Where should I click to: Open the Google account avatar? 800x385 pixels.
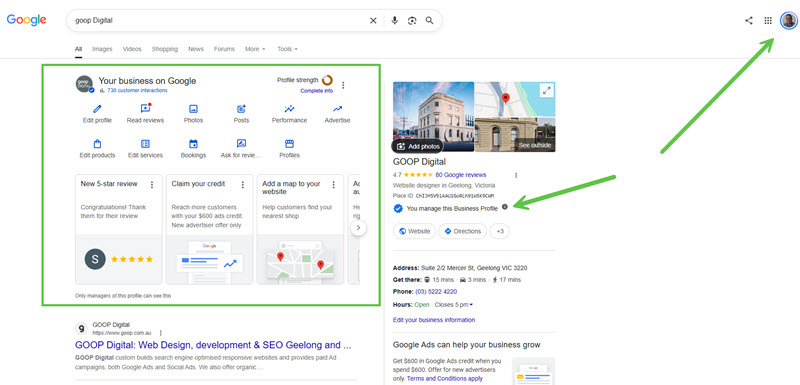tap(788, 20)
